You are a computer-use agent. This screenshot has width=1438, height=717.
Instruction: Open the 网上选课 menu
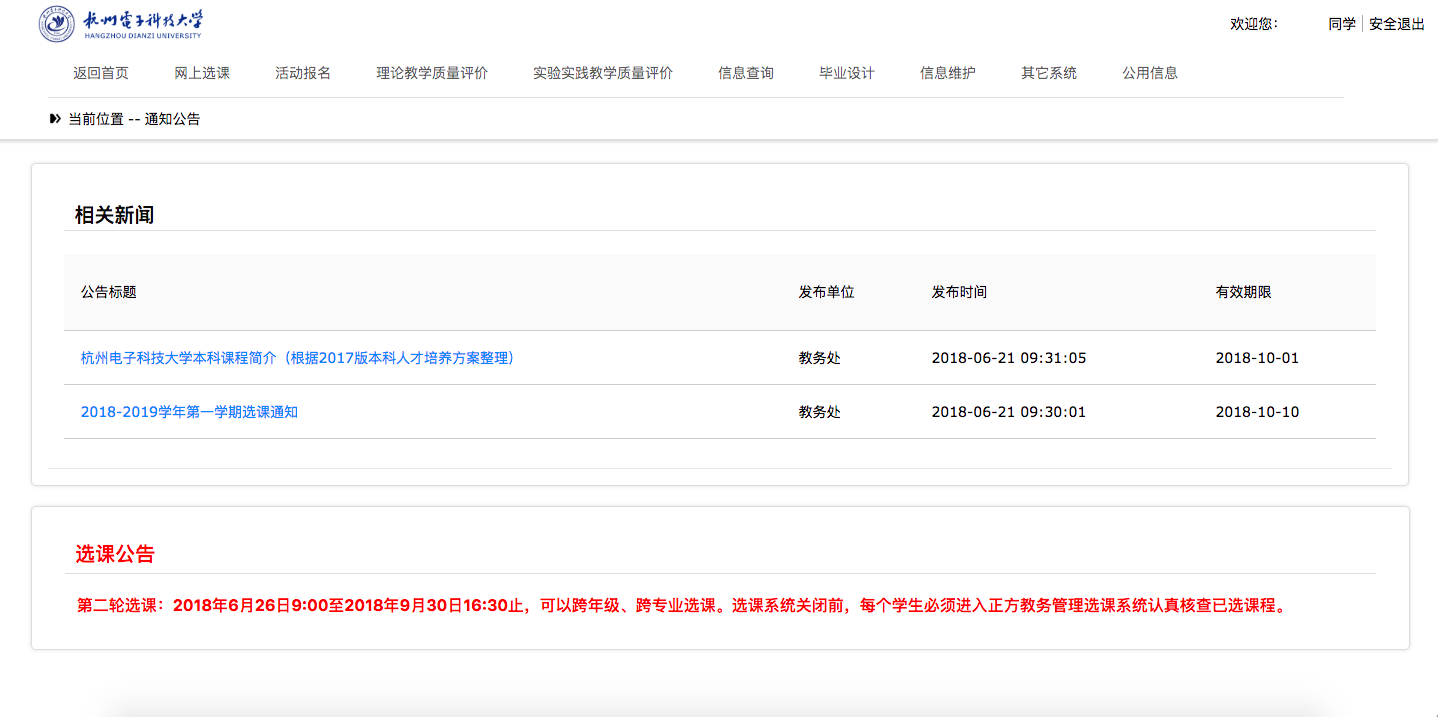(202, 73)
